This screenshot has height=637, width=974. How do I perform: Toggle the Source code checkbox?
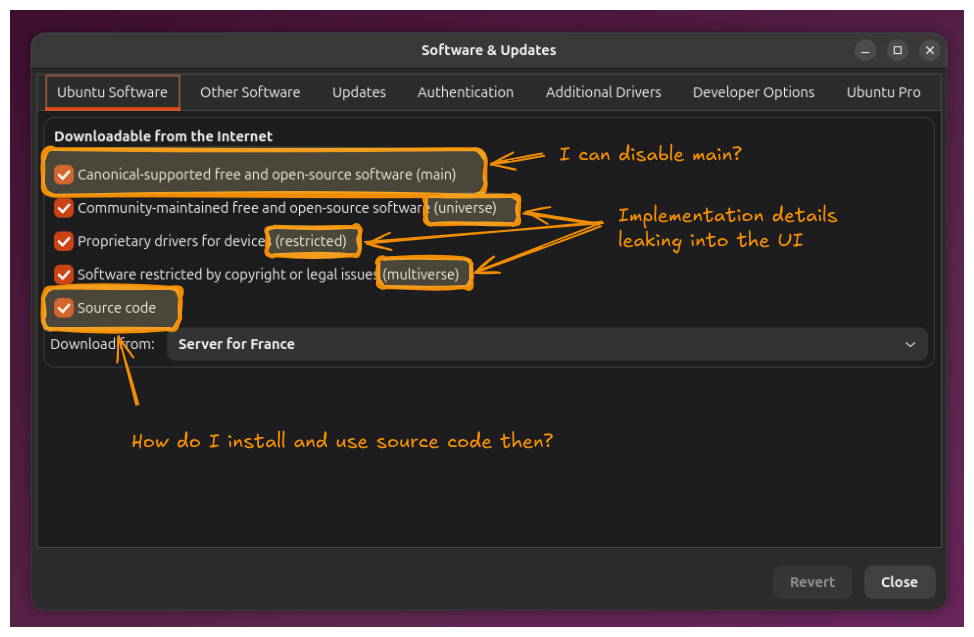[x=64, y=308]
